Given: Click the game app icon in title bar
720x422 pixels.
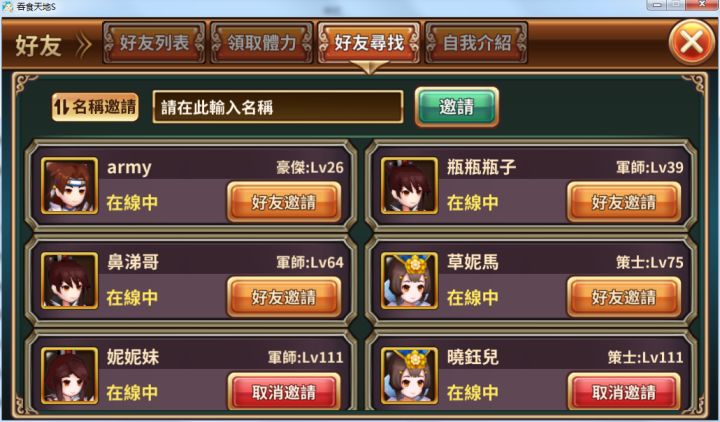Looking at the screenshot, I should pyautogui.click(x=7, y=7).
